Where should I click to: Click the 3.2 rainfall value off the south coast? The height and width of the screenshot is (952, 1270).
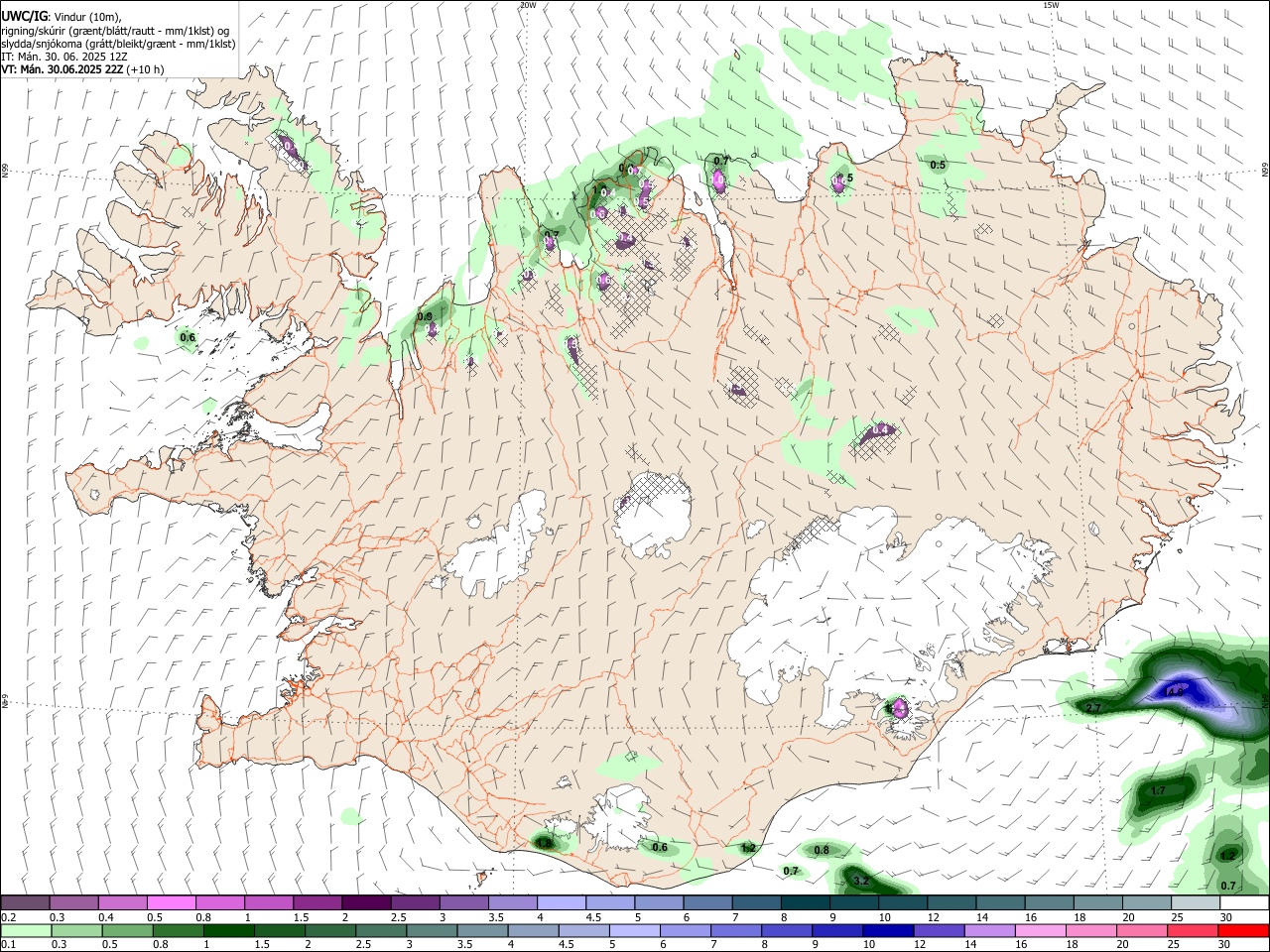pos(861,881)
